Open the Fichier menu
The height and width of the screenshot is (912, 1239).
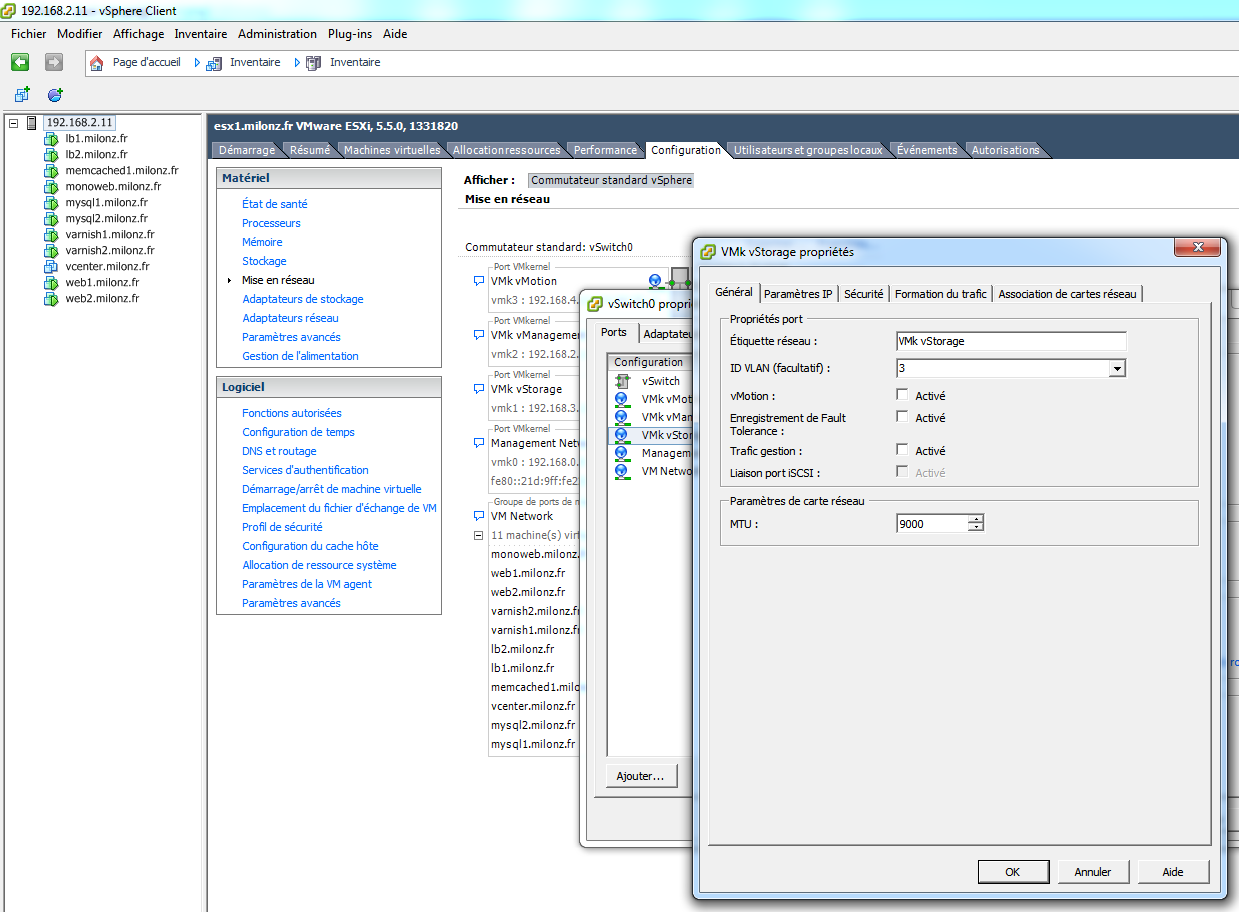pyautogui.click(x=29, y=34)
